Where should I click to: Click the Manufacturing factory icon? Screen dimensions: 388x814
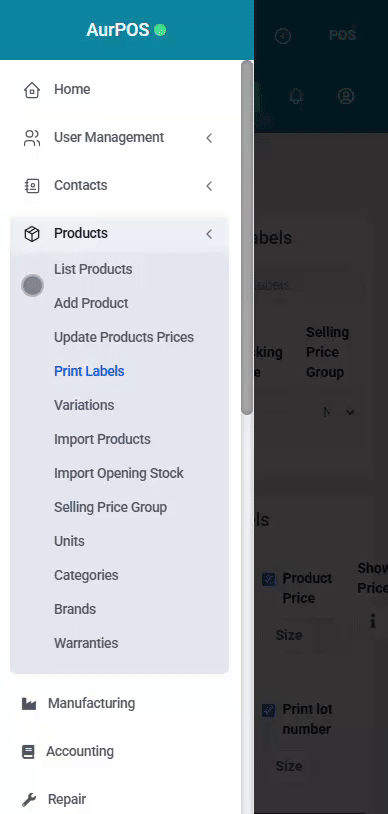pos(29,704)
